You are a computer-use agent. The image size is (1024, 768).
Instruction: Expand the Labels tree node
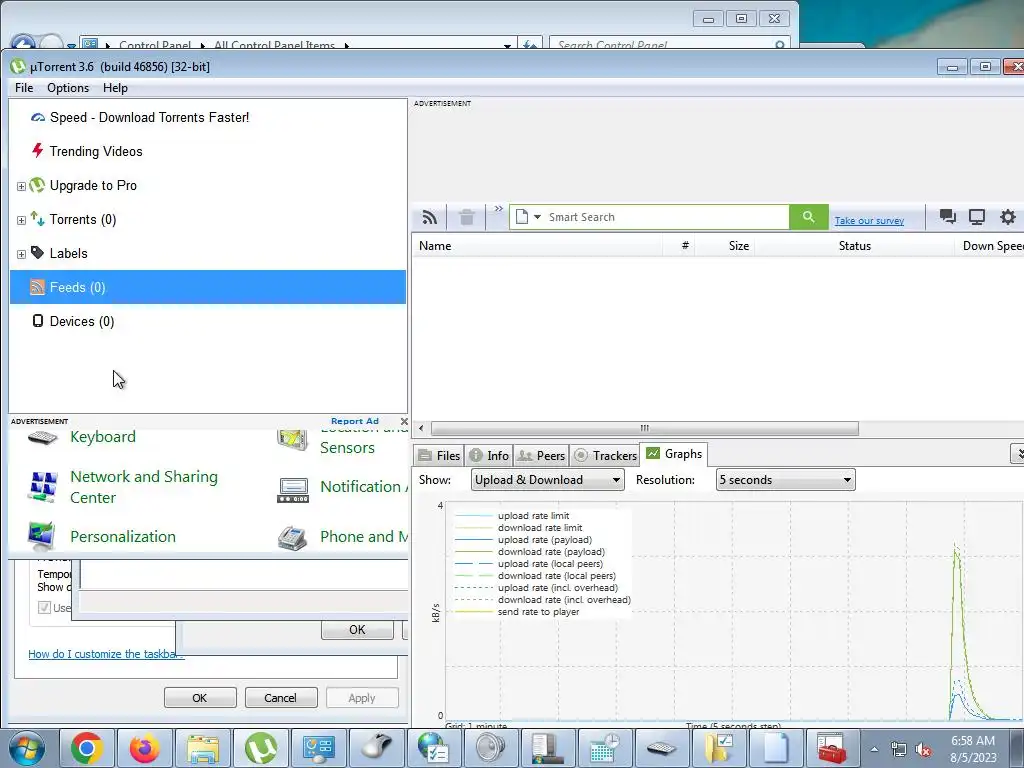[x=21, y=254]
